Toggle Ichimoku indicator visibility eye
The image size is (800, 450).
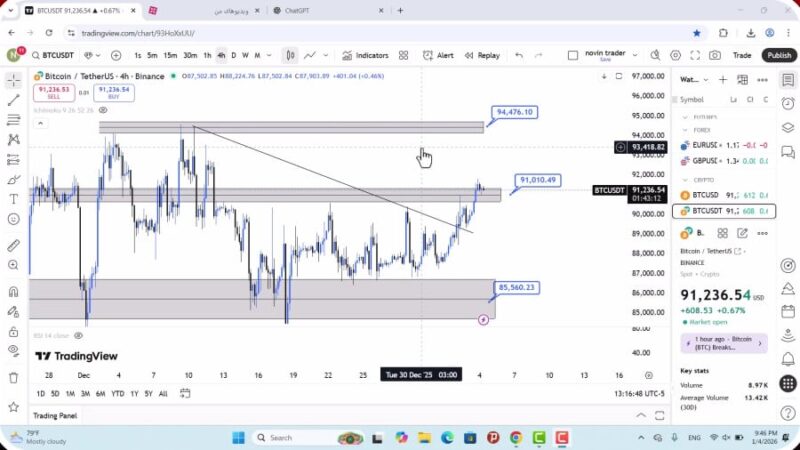(103, 110)
